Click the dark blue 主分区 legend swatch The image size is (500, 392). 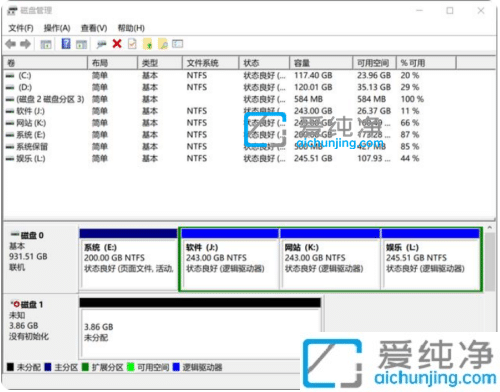point(48,367)
